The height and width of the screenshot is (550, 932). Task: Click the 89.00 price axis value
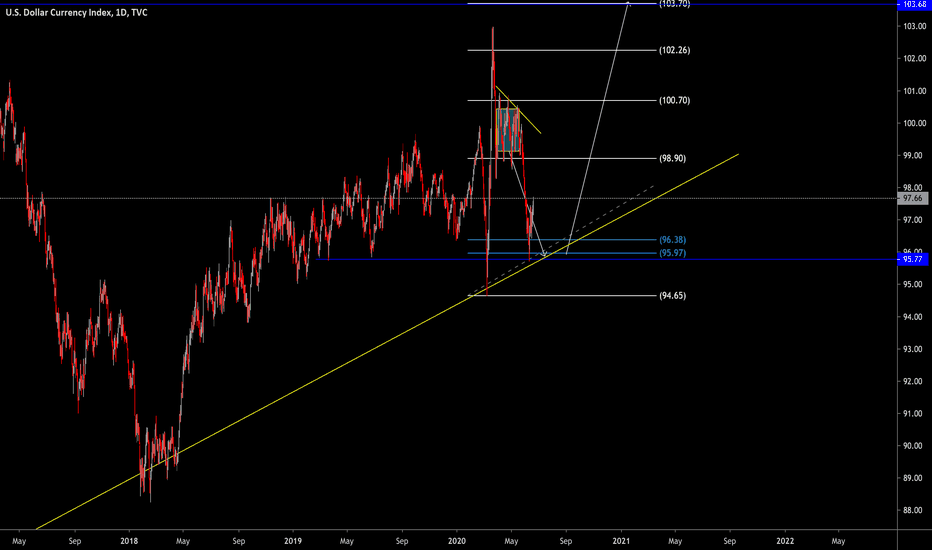pyautogui.click(x=914, y=478)
